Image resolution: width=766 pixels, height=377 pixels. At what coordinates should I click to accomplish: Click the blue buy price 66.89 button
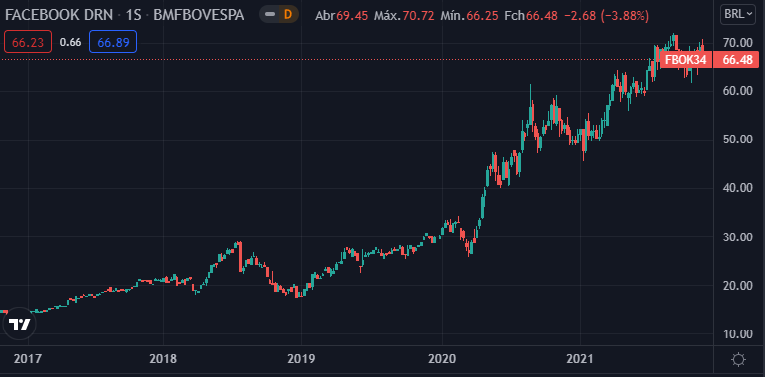point(113,42)
